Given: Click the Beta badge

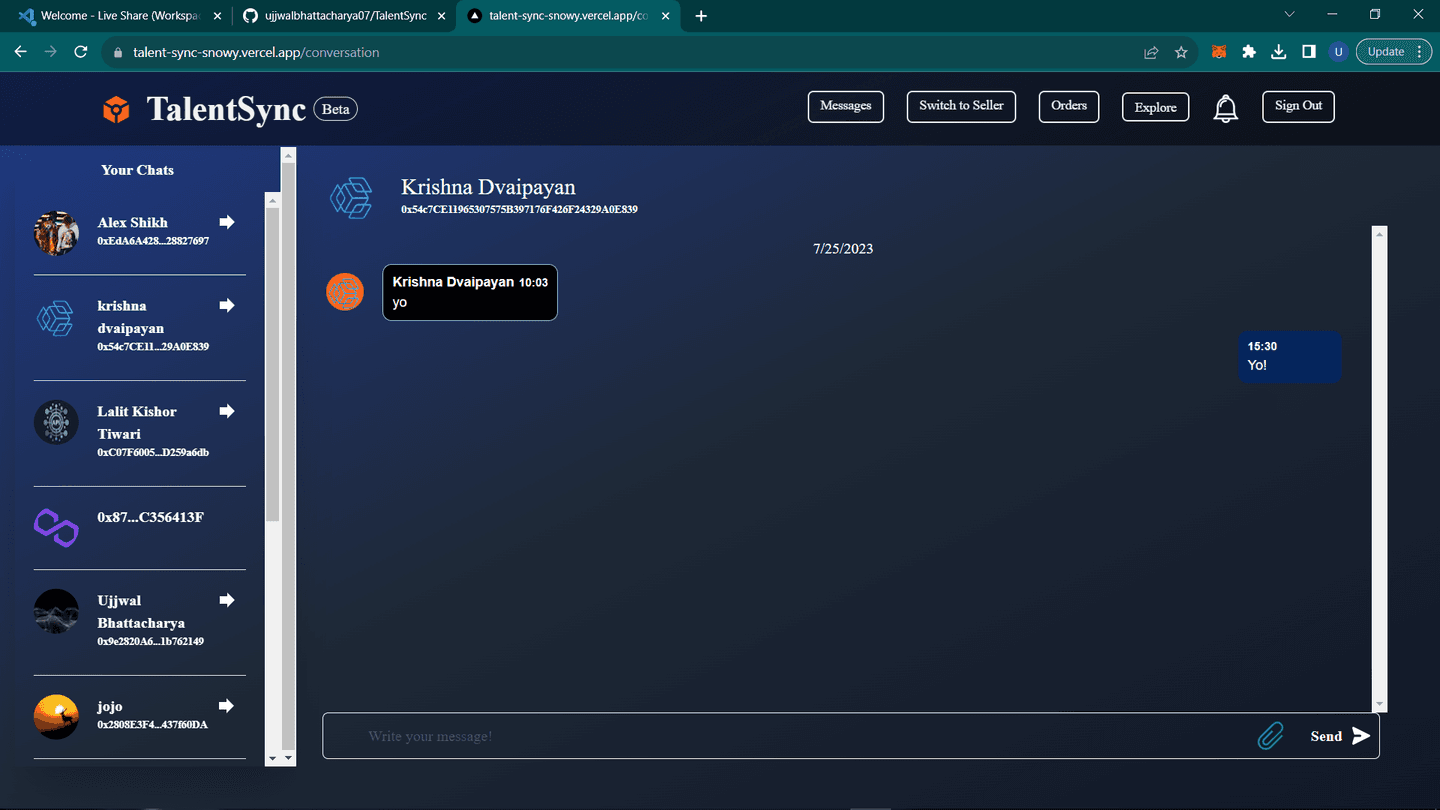Looking at the screenshot, I should pos(335,109).
